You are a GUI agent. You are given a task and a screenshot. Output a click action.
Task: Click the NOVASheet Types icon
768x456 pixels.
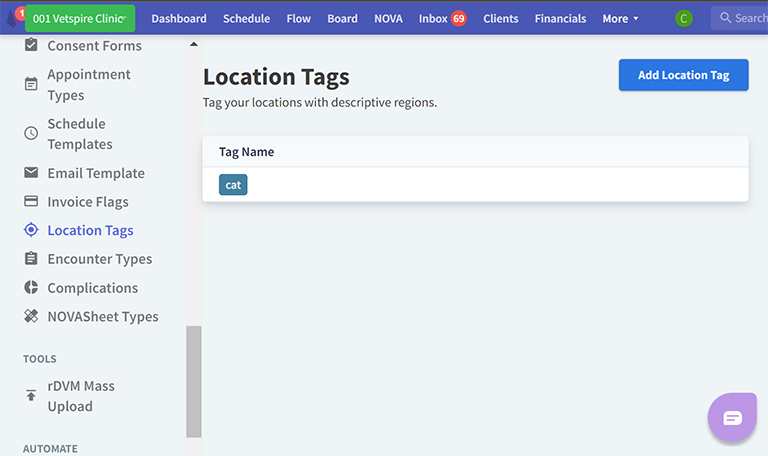pos(31,317)
